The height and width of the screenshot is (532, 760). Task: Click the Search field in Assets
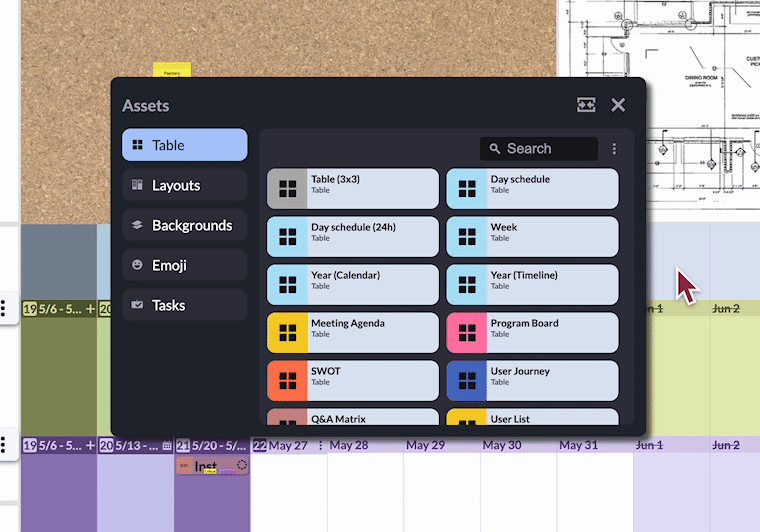540,149
